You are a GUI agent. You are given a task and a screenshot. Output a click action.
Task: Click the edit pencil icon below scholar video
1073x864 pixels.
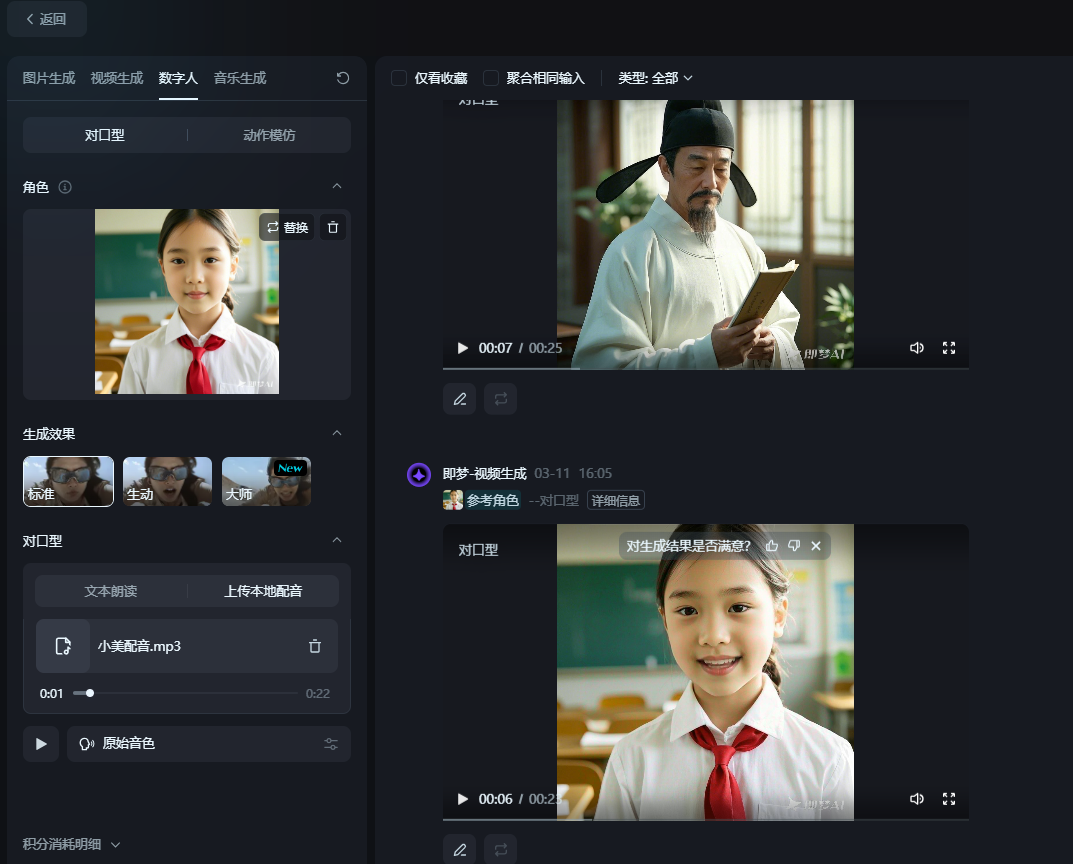(x=460, y=399)
